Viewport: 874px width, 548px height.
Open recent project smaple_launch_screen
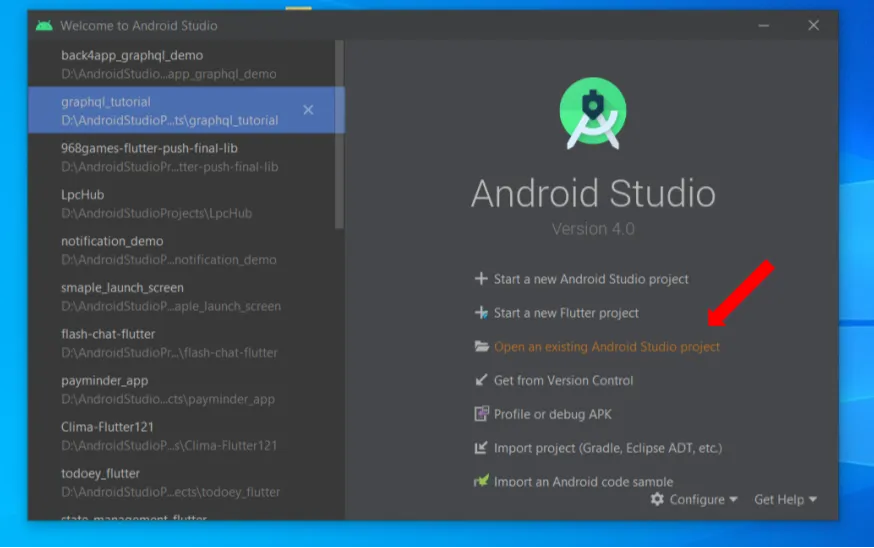pos(182,297)
